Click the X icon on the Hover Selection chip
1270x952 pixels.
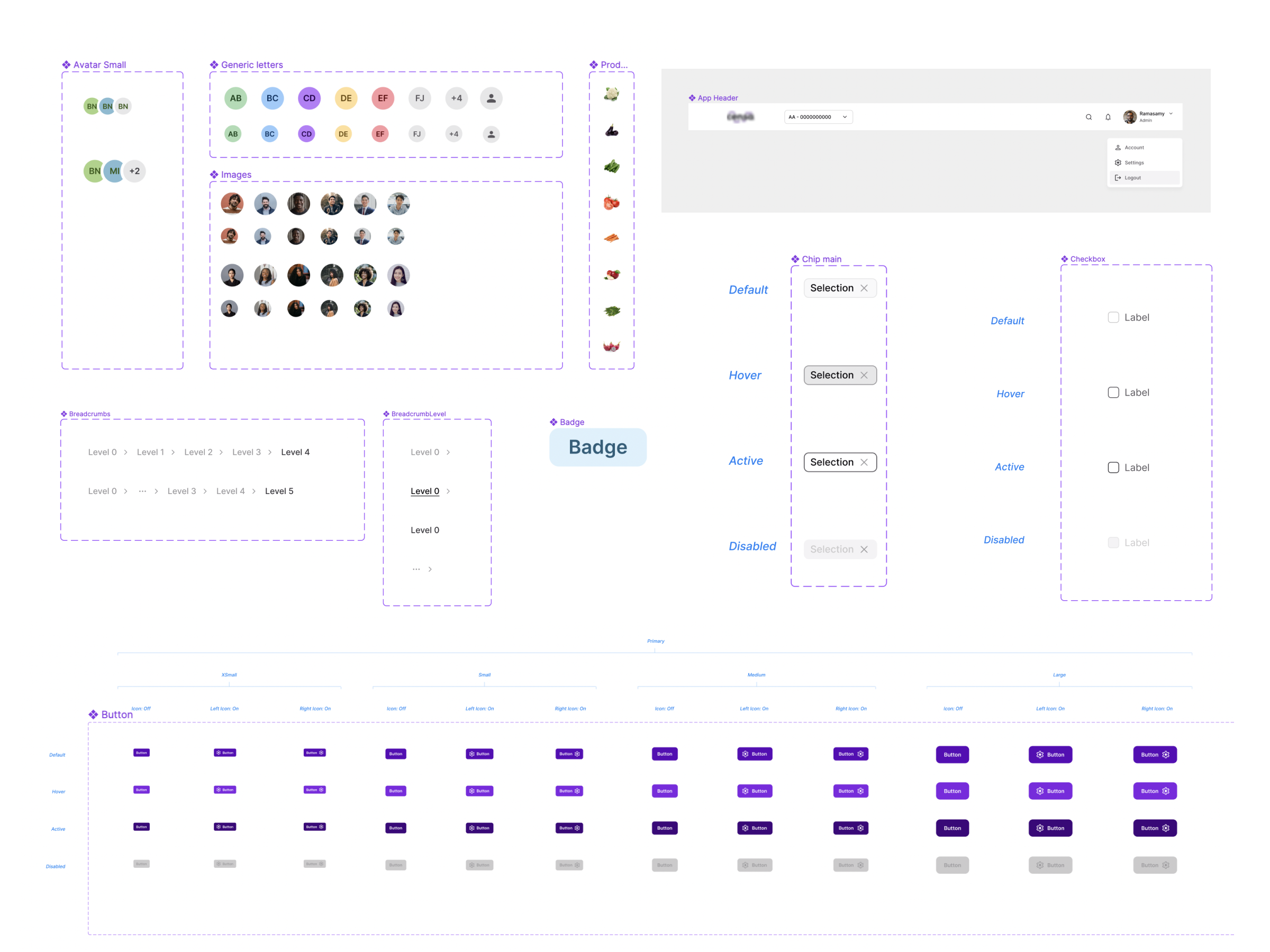tap(864, 376)
